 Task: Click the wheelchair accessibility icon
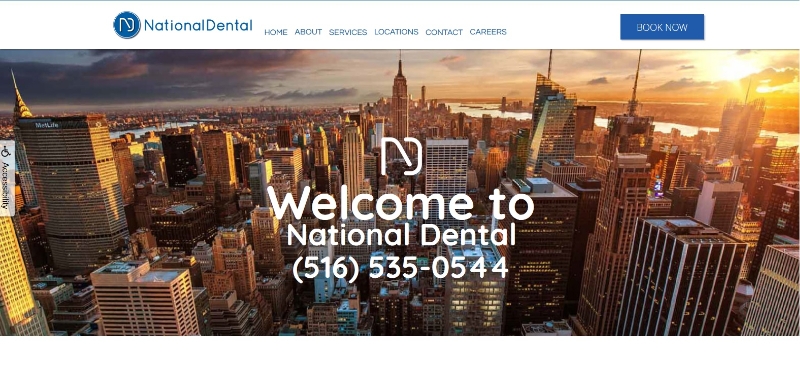point(6,152)
